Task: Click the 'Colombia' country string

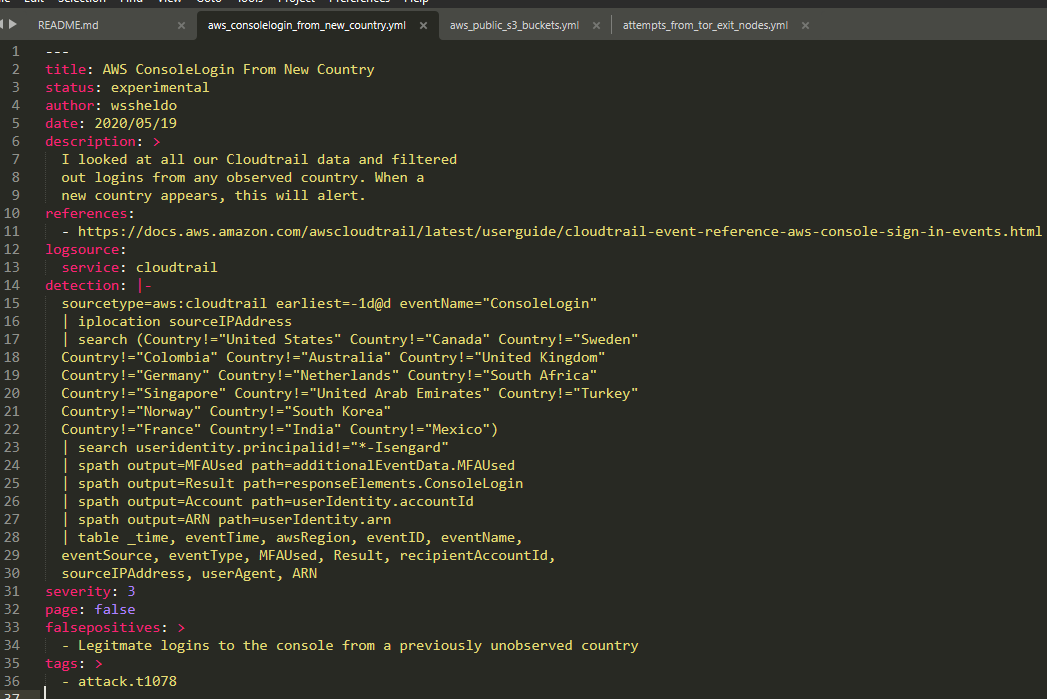Action: tap(177, 358)
